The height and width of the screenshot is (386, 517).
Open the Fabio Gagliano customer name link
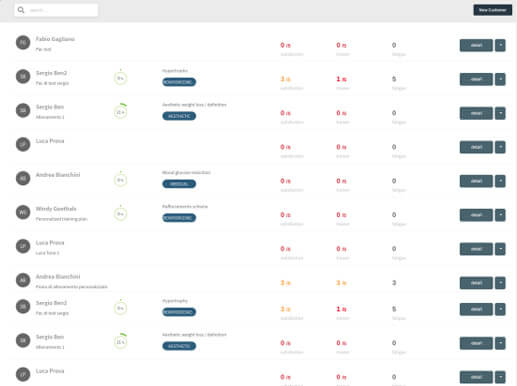pos(55,39)
